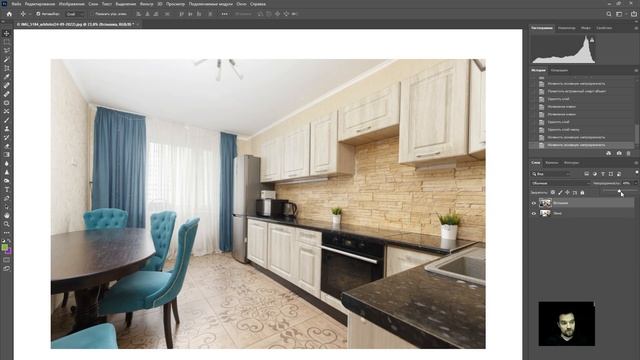Image resolution: width=640 pixels, height=360 pixels.
Task: Toggle Quick Mask mode icon
Action: [7, 260]
